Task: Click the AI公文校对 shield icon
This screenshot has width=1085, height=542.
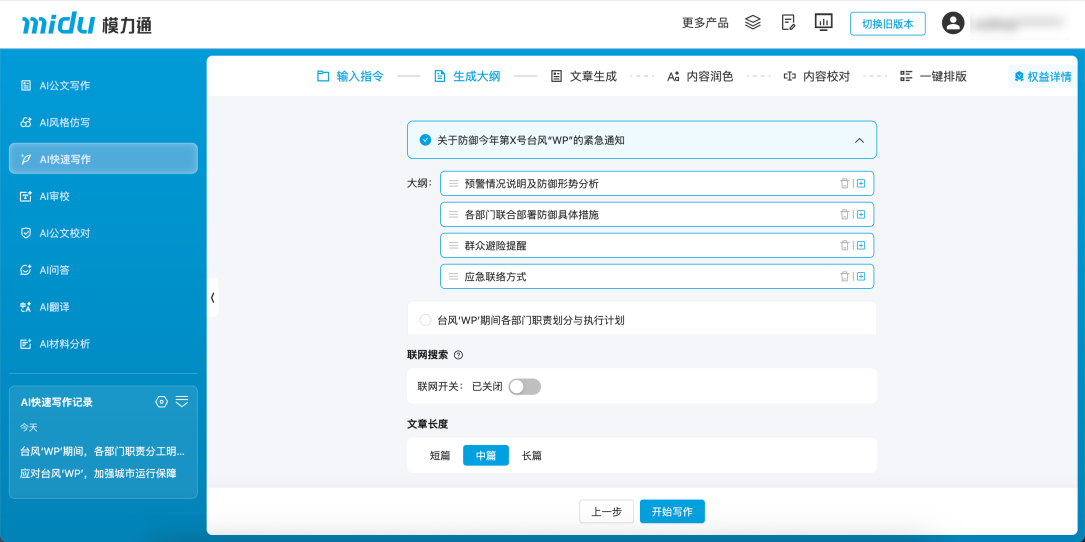Action: pyautogui.click(x=26, y=233)
